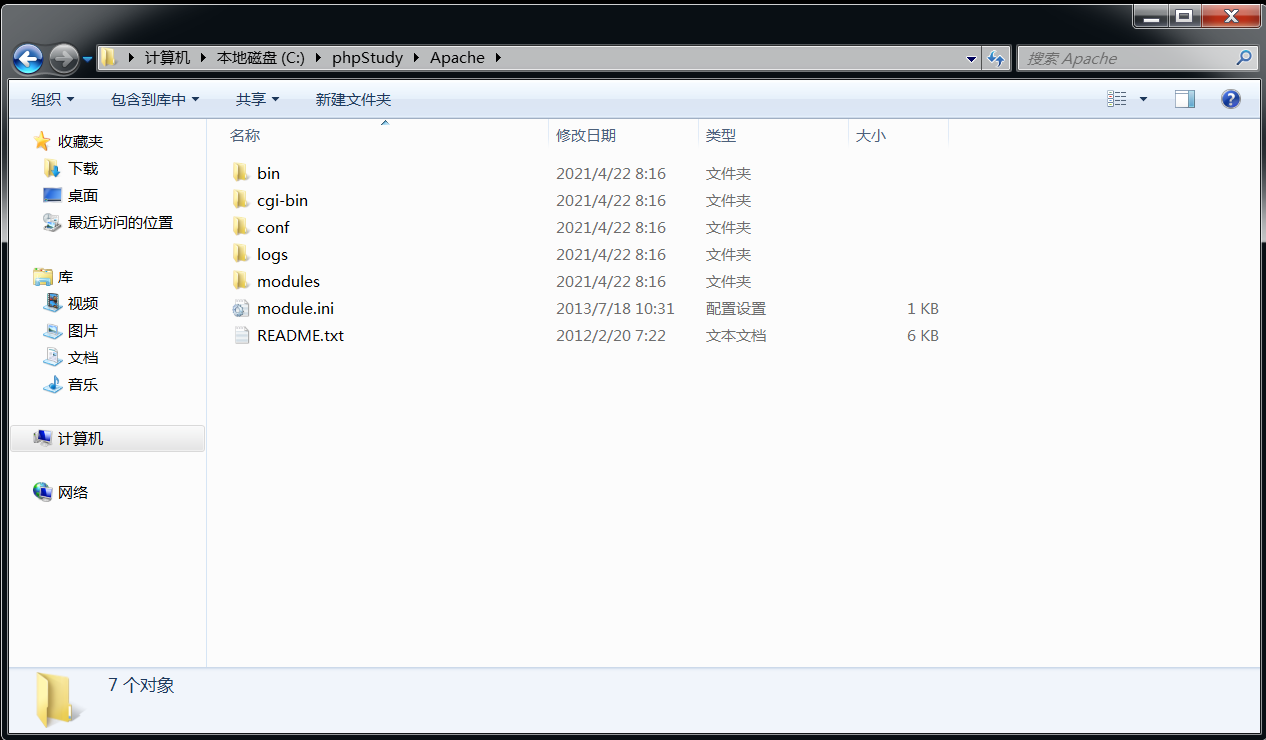Open the 共享 menu
The height and width of the screenshot is (740, 1266).
(257, 99)
